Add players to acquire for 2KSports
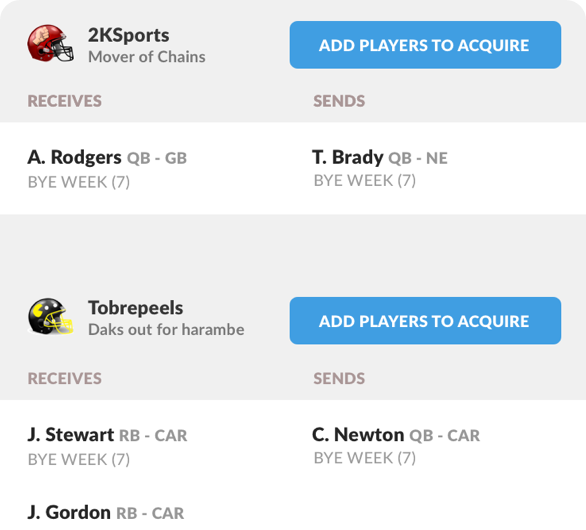586x530 pixels. click(425, 45)
